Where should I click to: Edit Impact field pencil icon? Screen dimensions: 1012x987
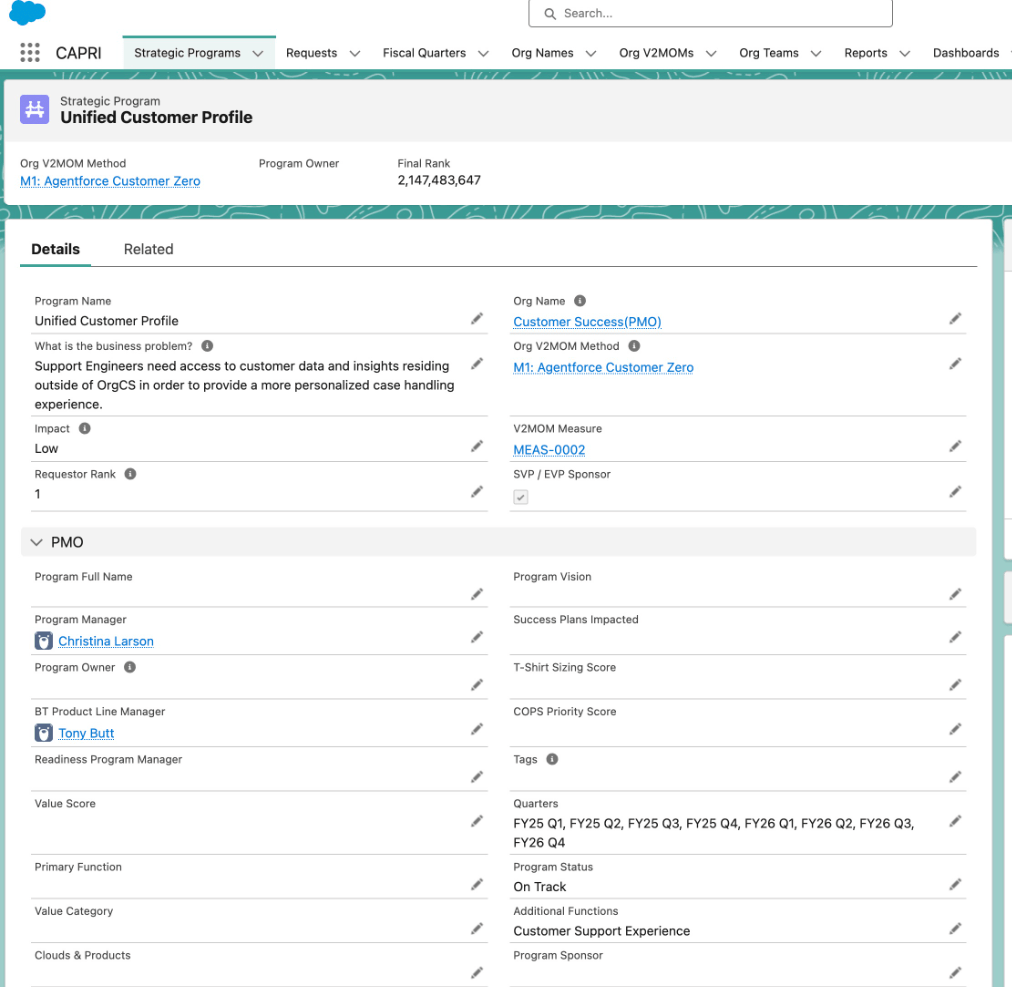tap(477, 446)
